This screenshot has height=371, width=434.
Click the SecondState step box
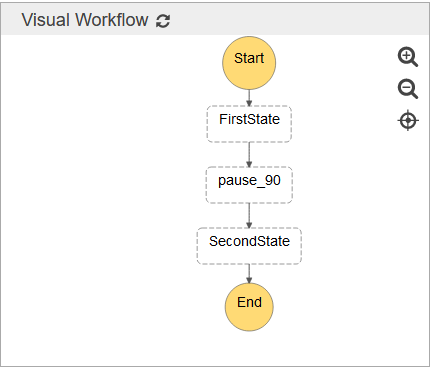(249, 246)
